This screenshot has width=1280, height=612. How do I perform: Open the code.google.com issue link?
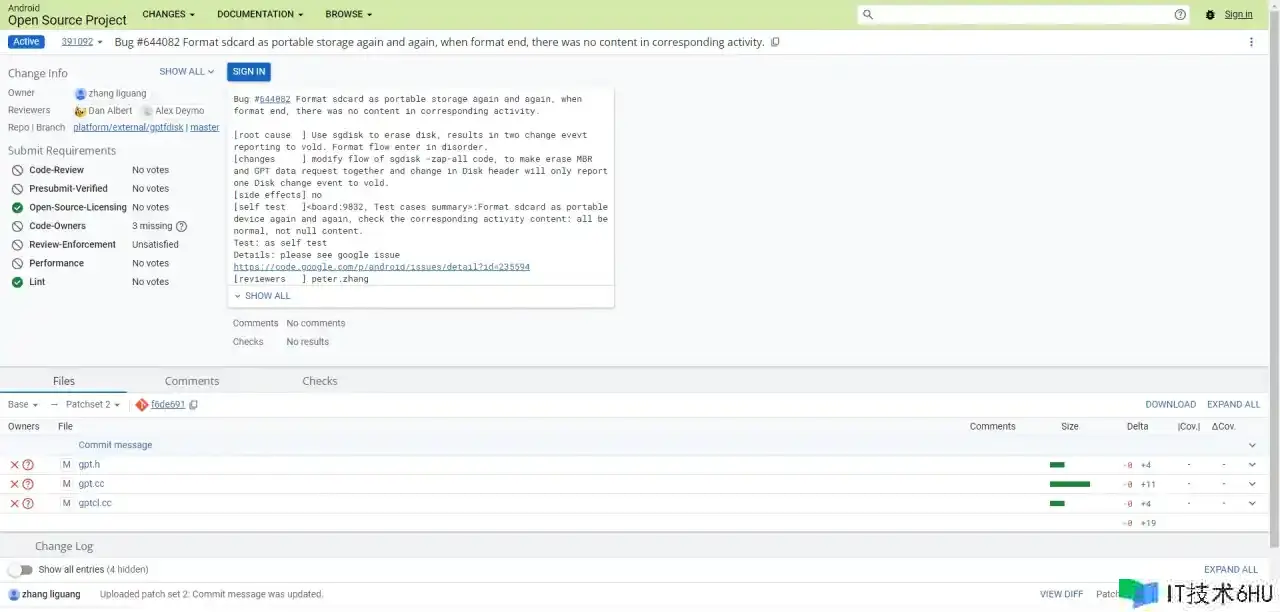tap(382, 267)
